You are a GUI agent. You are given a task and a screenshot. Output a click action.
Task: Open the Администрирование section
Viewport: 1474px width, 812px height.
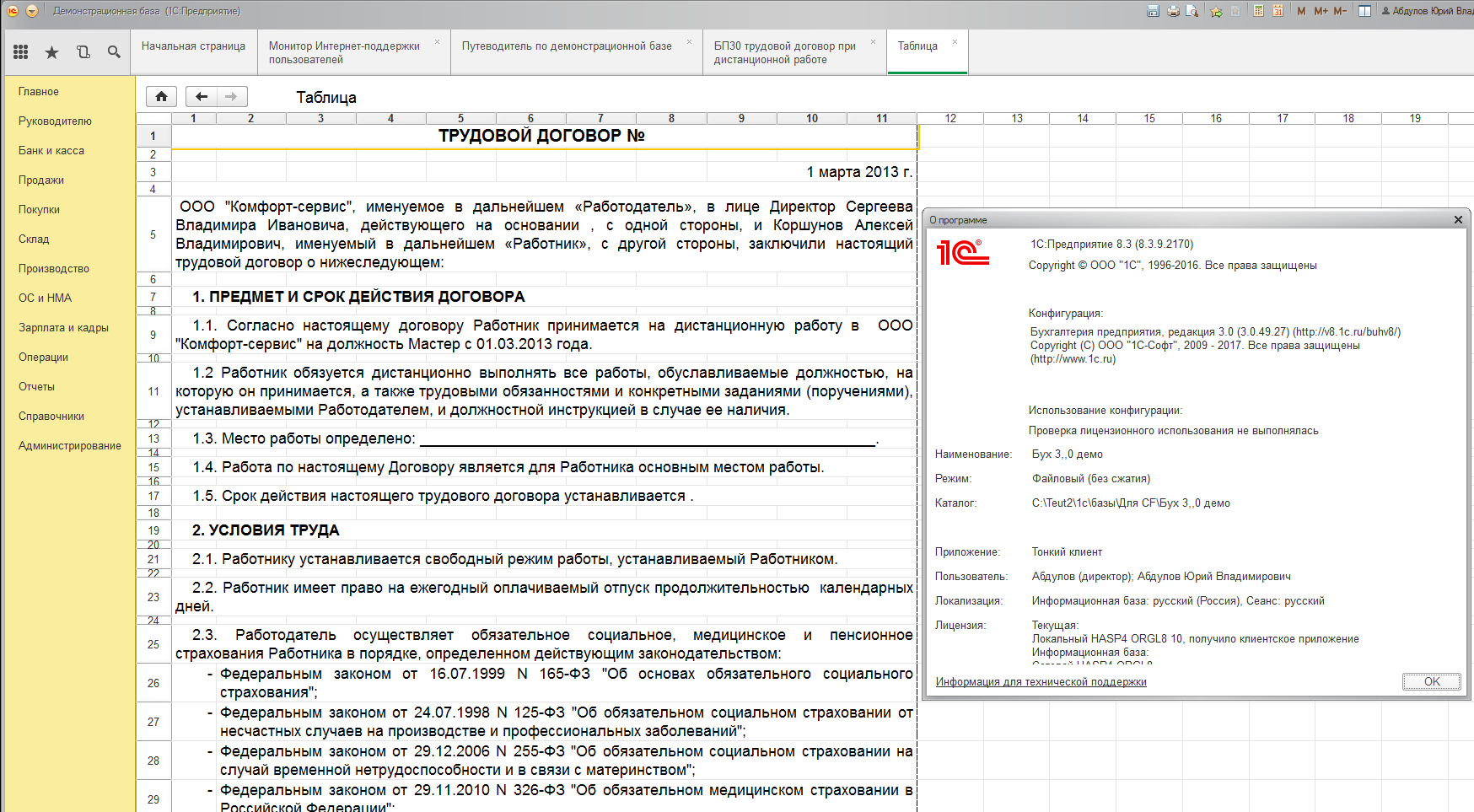pyautogui.click(x=70, y=446)
